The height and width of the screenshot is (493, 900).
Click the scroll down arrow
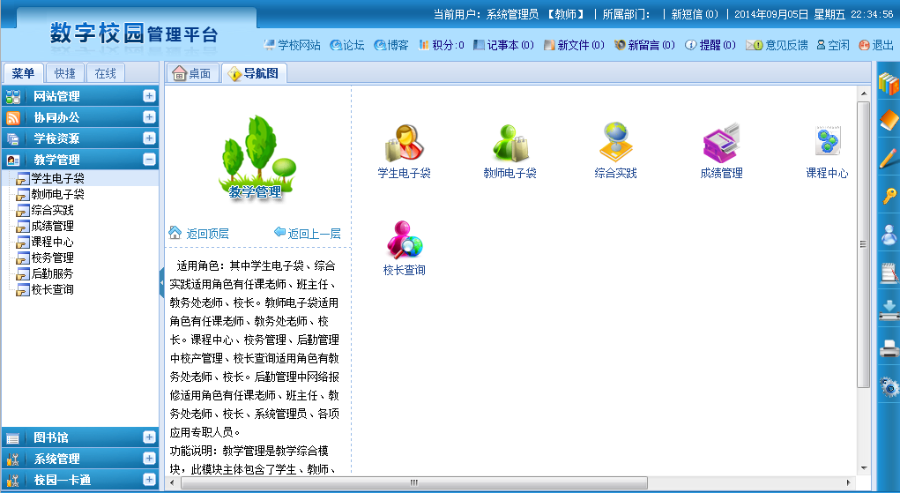pyautogui.click(x=863, y=469)
